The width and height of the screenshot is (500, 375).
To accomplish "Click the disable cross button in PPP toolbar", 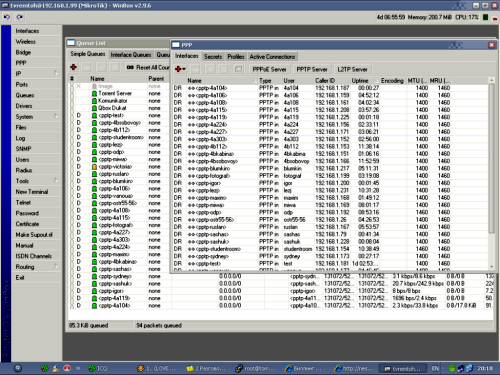I will pos(223,69).
